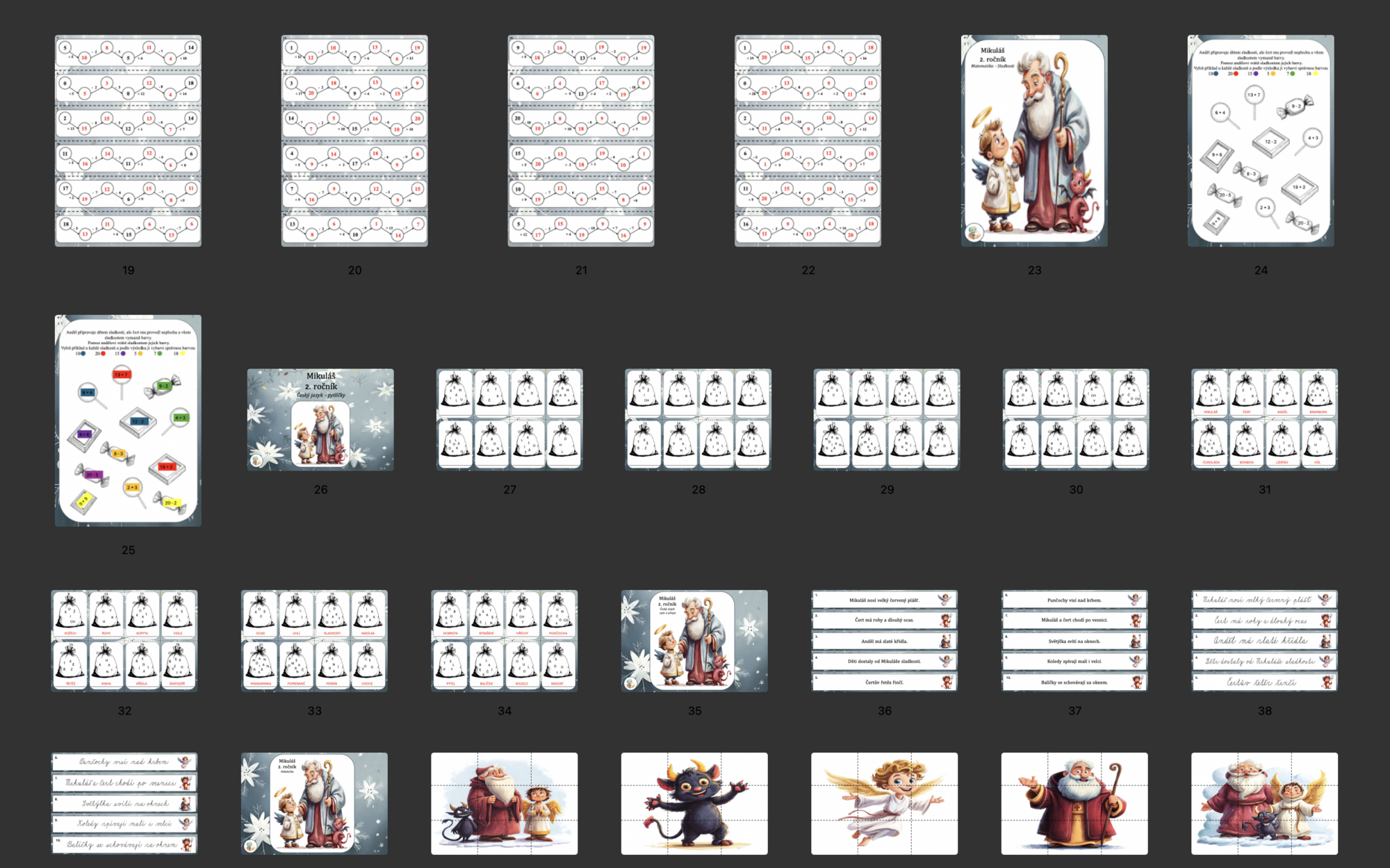The height and width of the screenshot is (868, 1390).
Task: Open page 35 cover thumbnail
Action: pos(694,640)
